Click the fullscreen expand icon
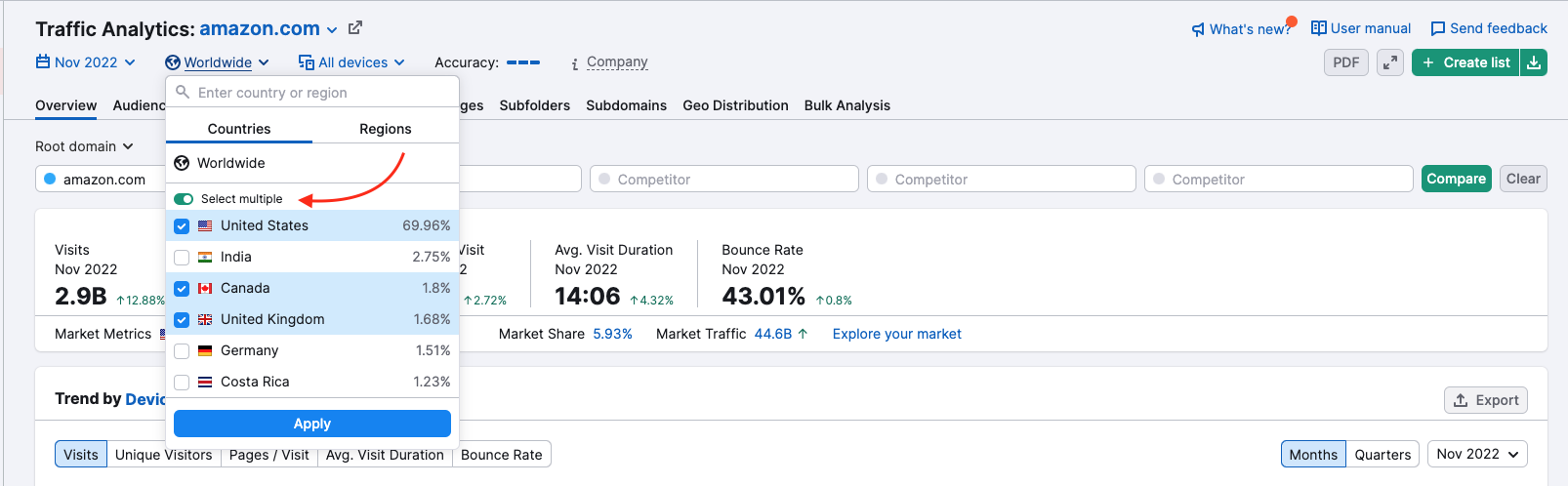1568x486 pixels. tap(1390, 62)
